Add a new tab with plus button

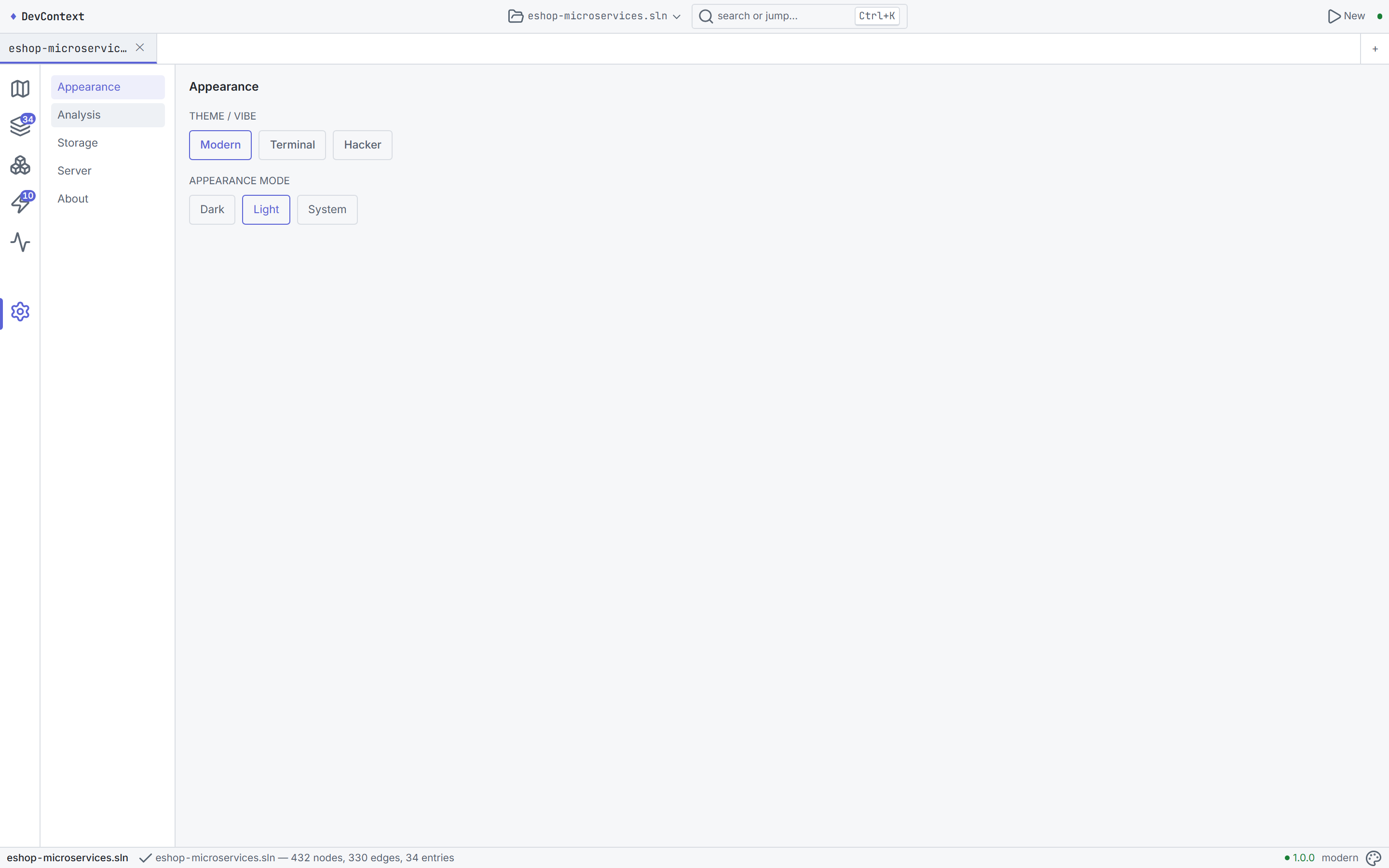(1375, 49)
